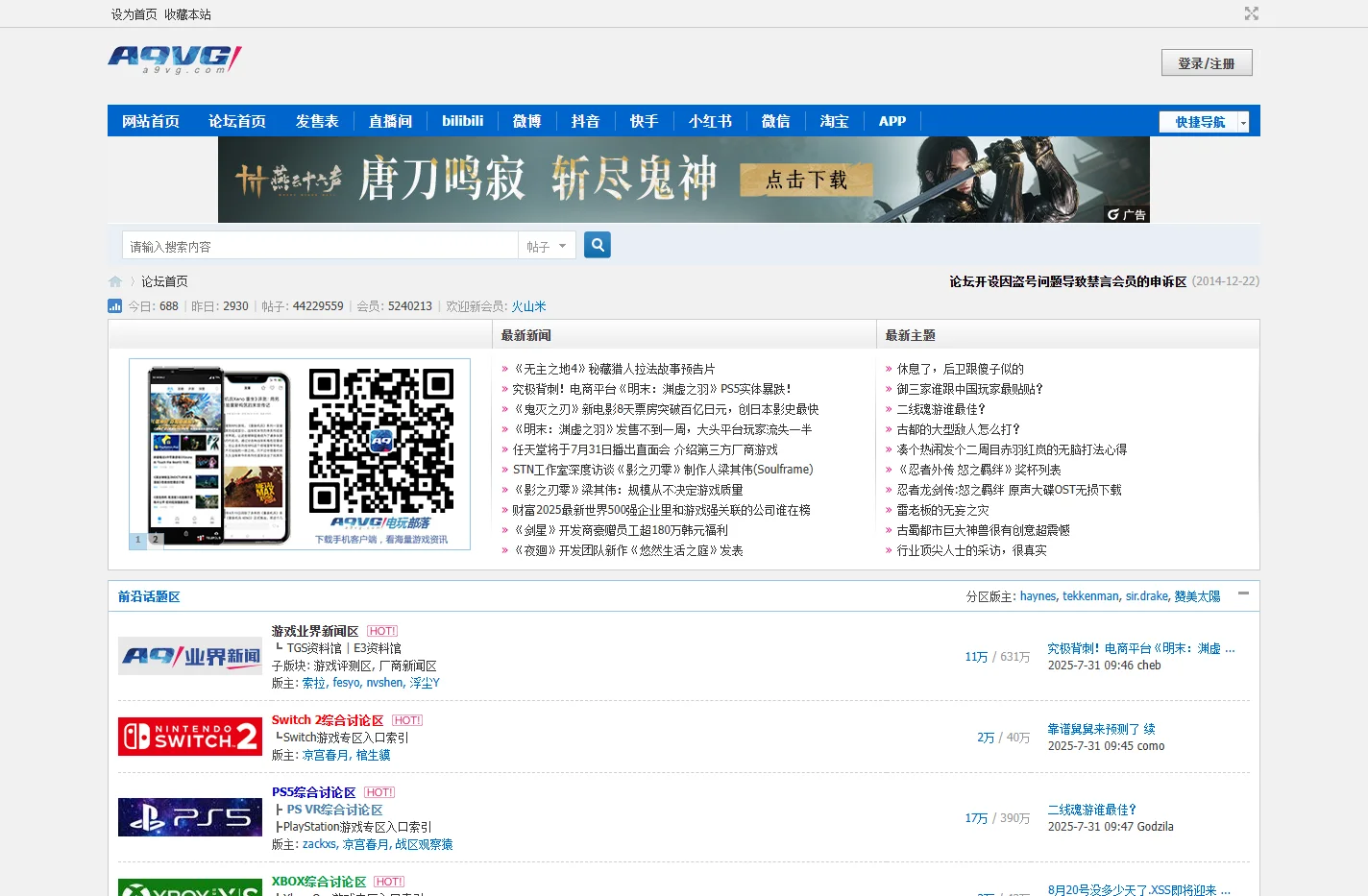1368x896 pixels.
Task: Click moderator haynes link
Action: point(1038,596)
